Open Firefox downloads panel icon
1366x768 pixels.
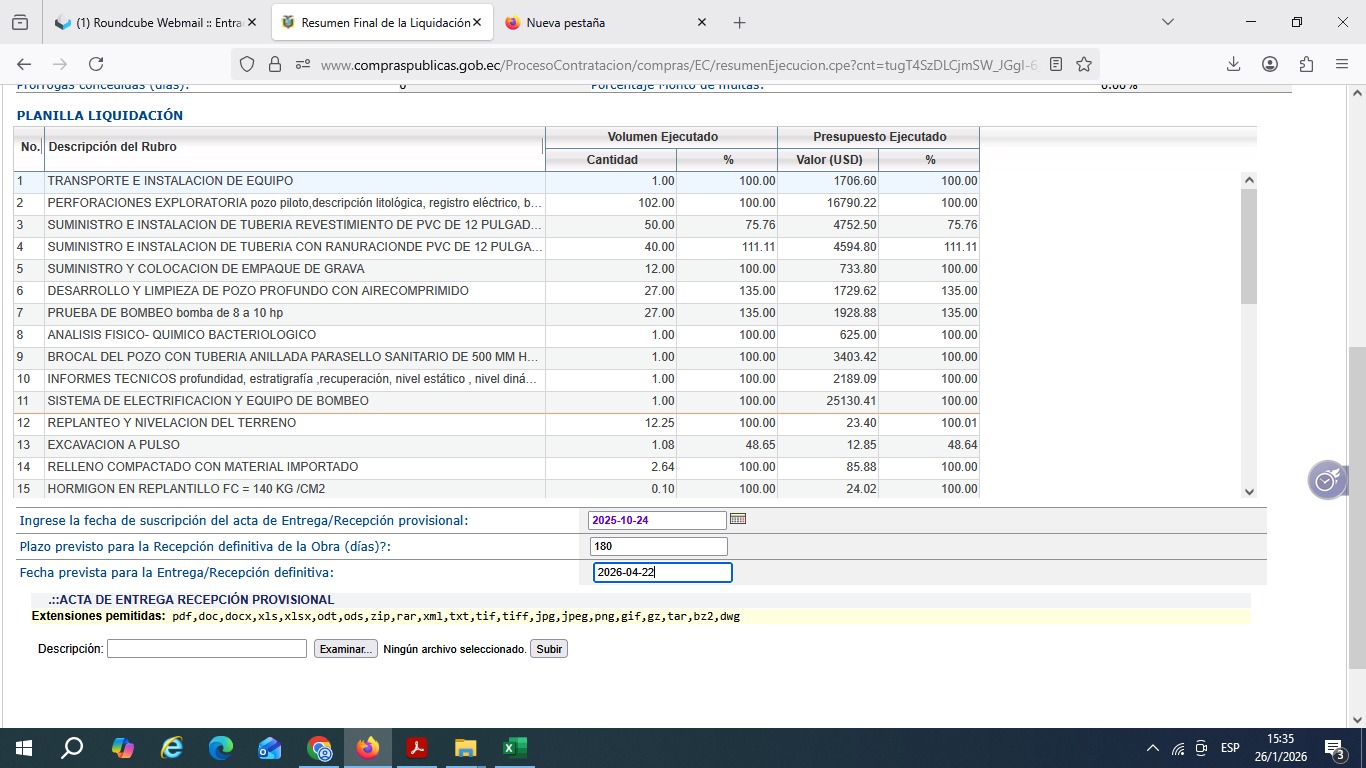(x=1234, y=64)
